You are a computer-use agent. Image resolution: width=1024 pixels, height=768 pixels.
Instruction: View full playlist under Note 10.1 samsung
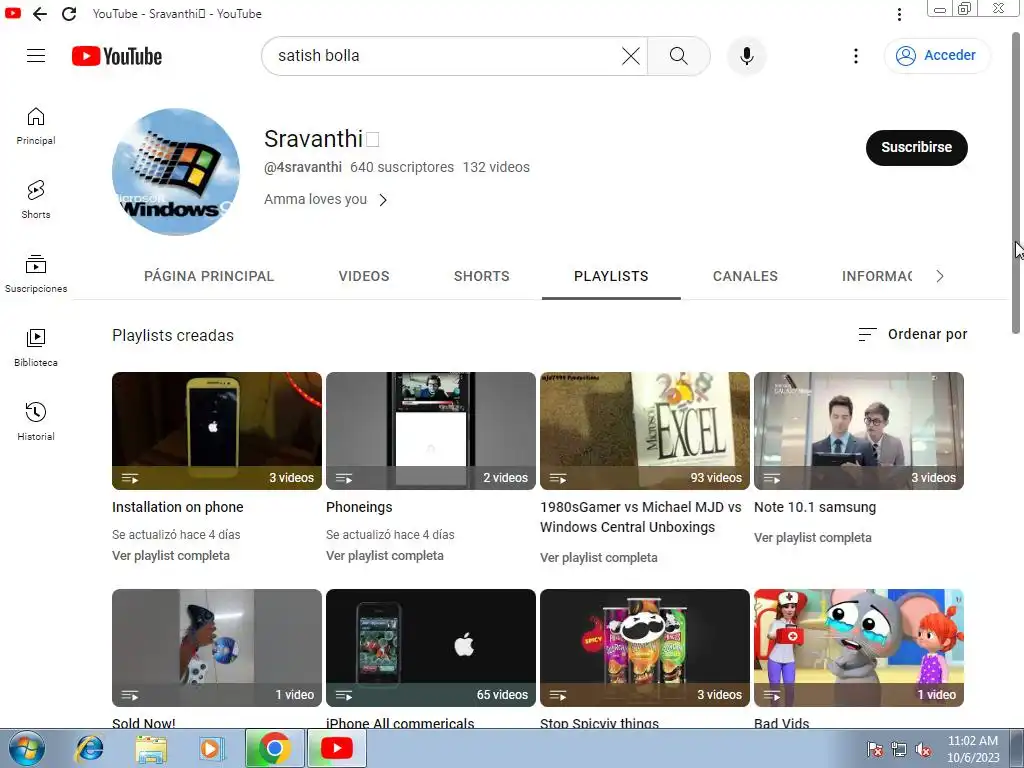812,537
